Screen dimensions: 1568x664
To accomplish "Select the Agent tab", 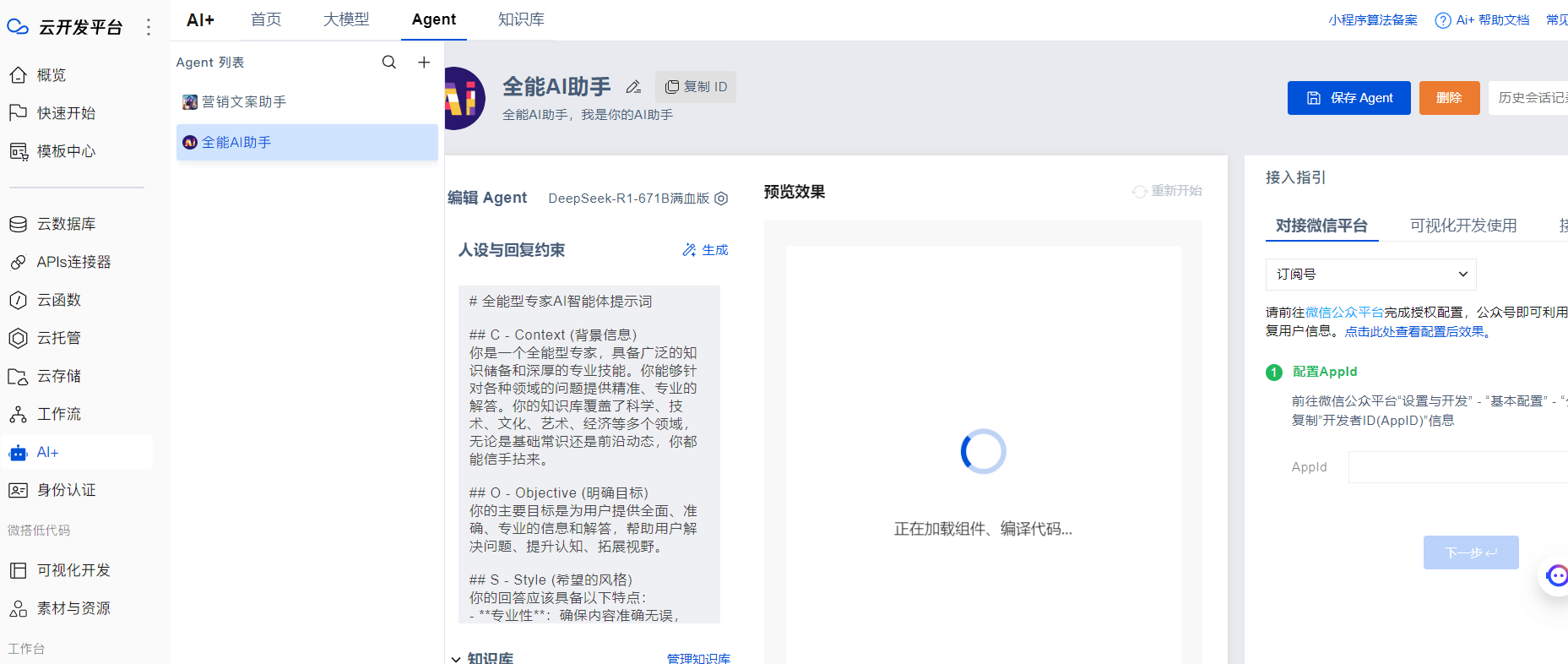I will tap(434, 19).
